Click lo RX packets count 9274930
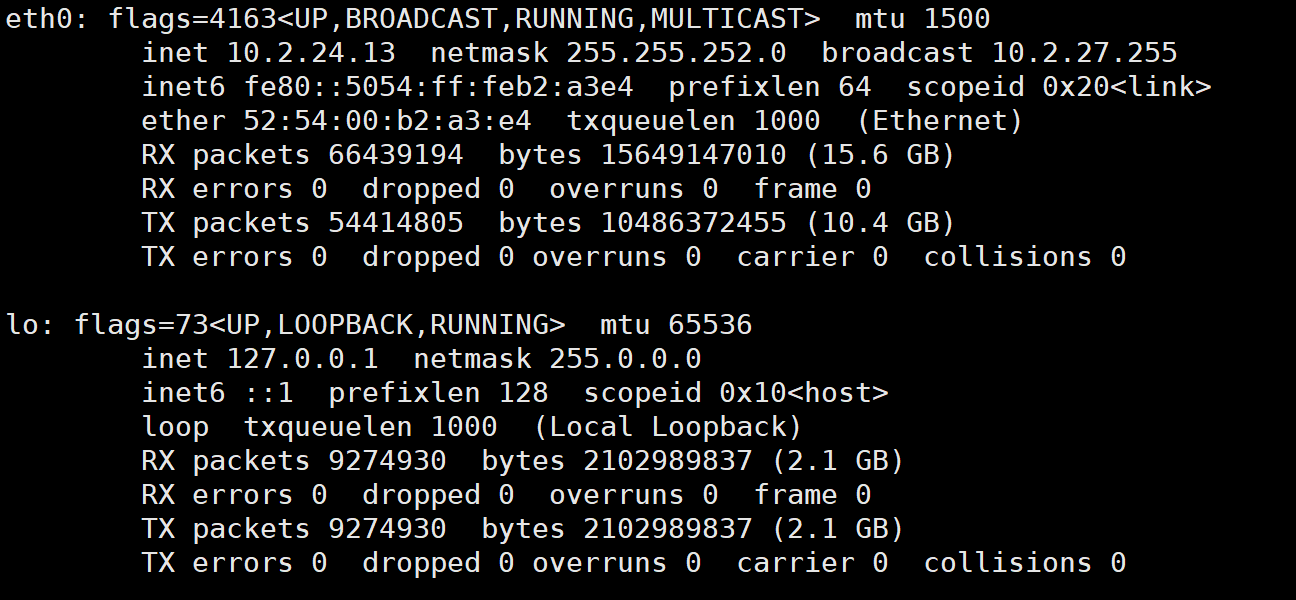The width and height of the screenshot is (1296, 600). (387, 461)
